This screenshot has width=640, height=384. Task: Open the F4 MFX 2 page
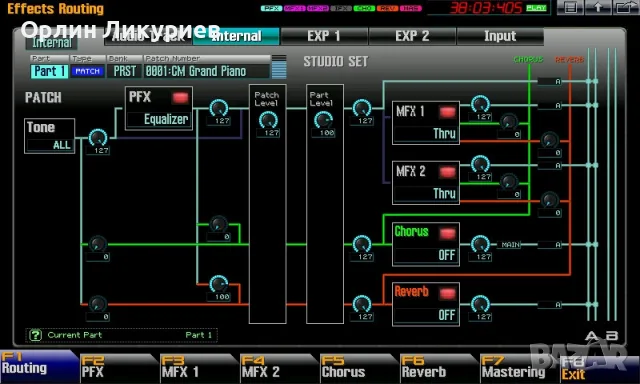(x=279, y=368)
